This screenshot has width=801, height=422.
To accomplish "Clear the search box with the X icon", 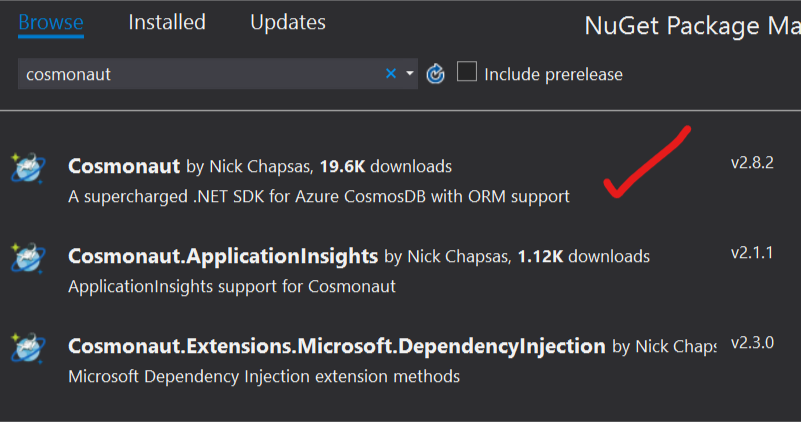I will coord(391,74).
